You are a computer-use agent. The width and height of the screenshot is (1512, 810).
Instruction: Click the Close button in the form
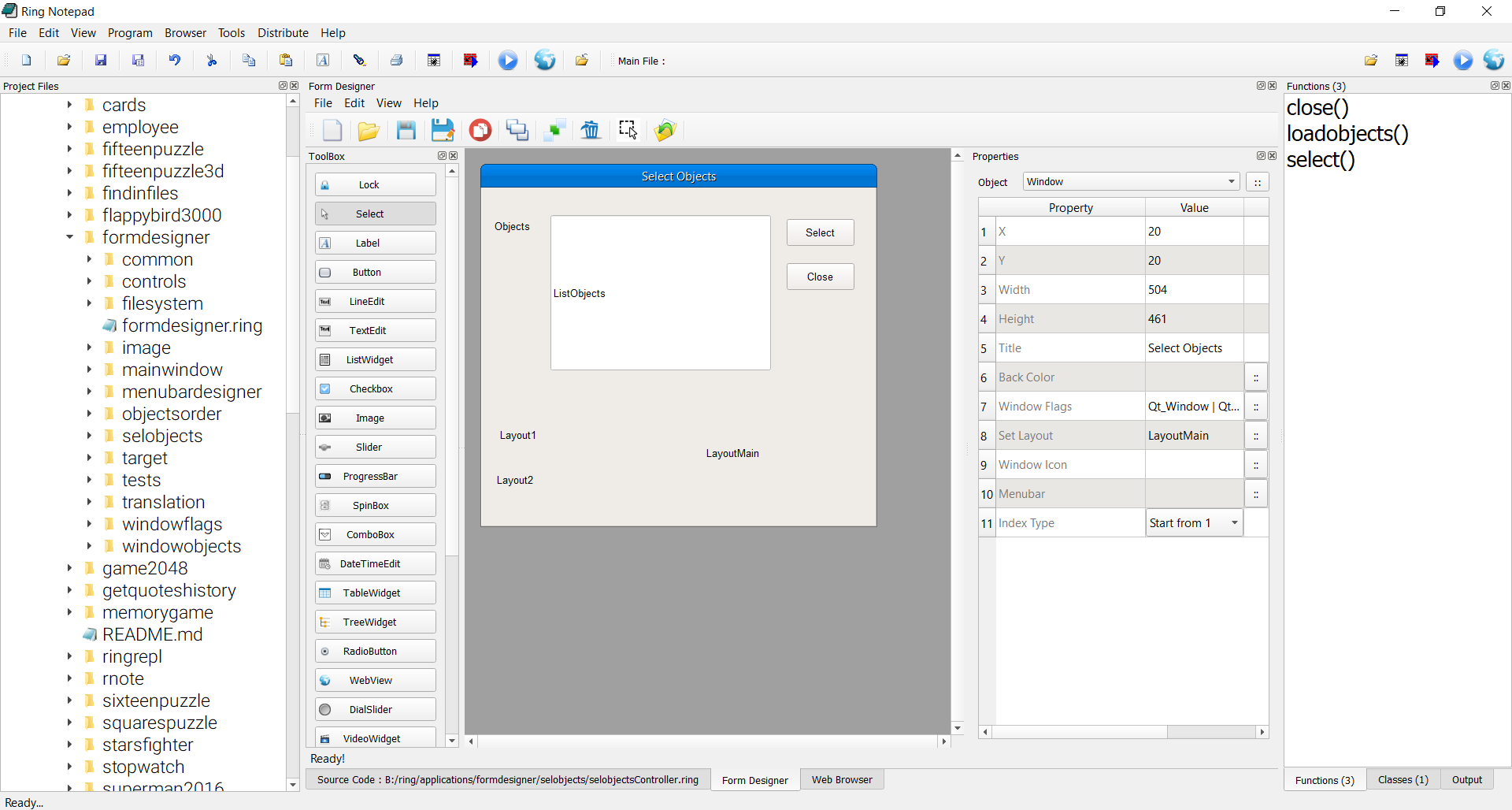820,277
